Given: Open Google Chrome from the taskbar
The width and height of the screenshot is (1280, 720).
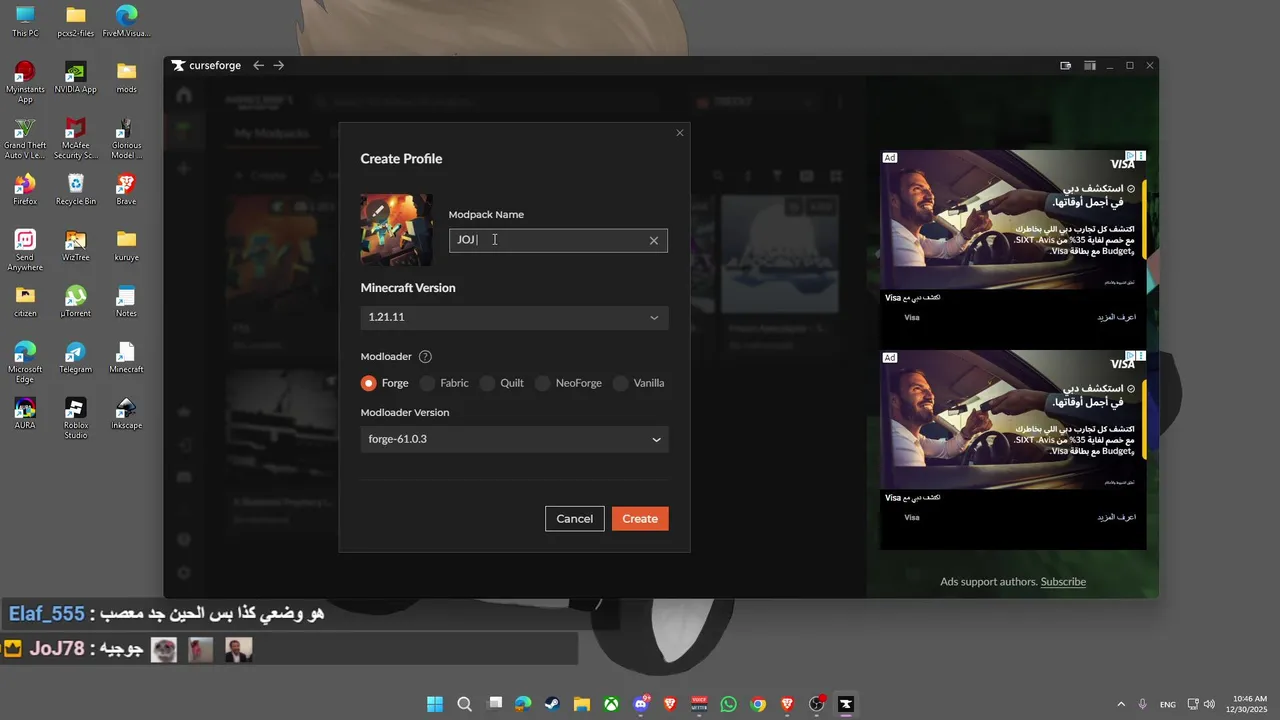Looking at the screenshot, I should coord(758,704).
